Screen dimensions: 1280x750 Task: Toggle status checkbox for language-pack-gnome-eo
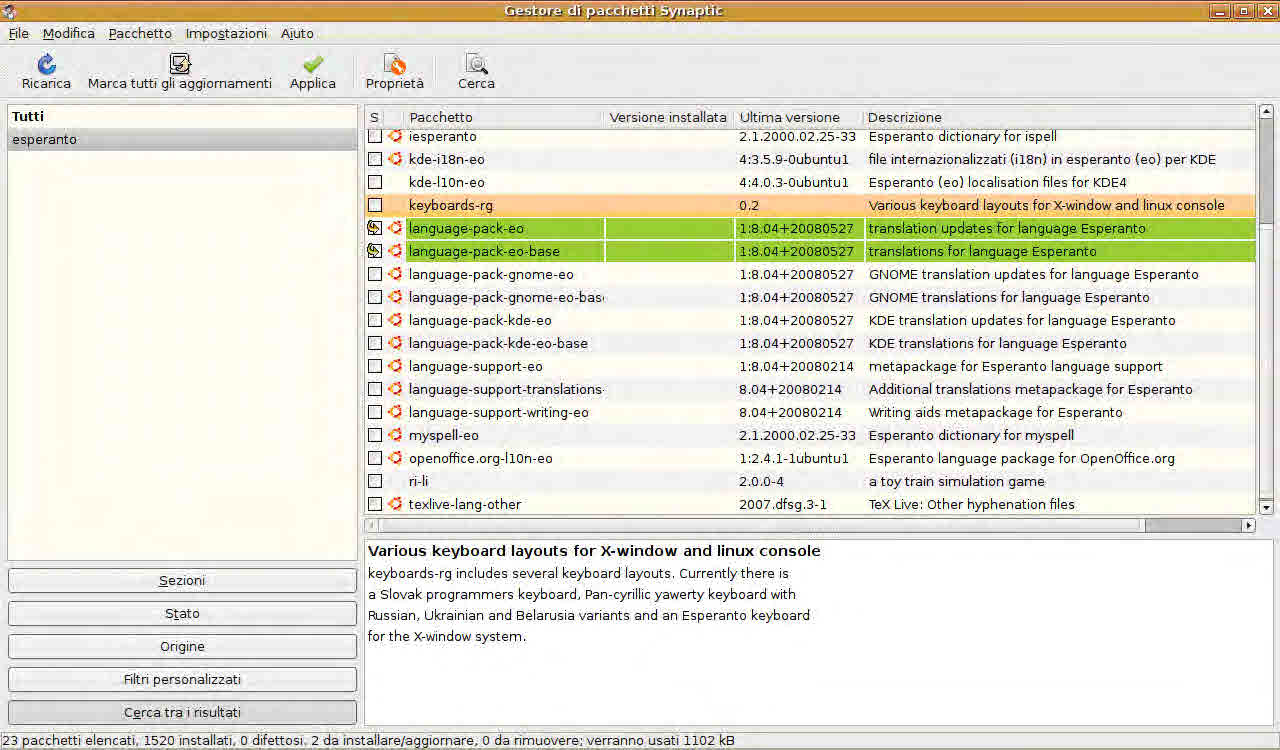pos(375,274)
